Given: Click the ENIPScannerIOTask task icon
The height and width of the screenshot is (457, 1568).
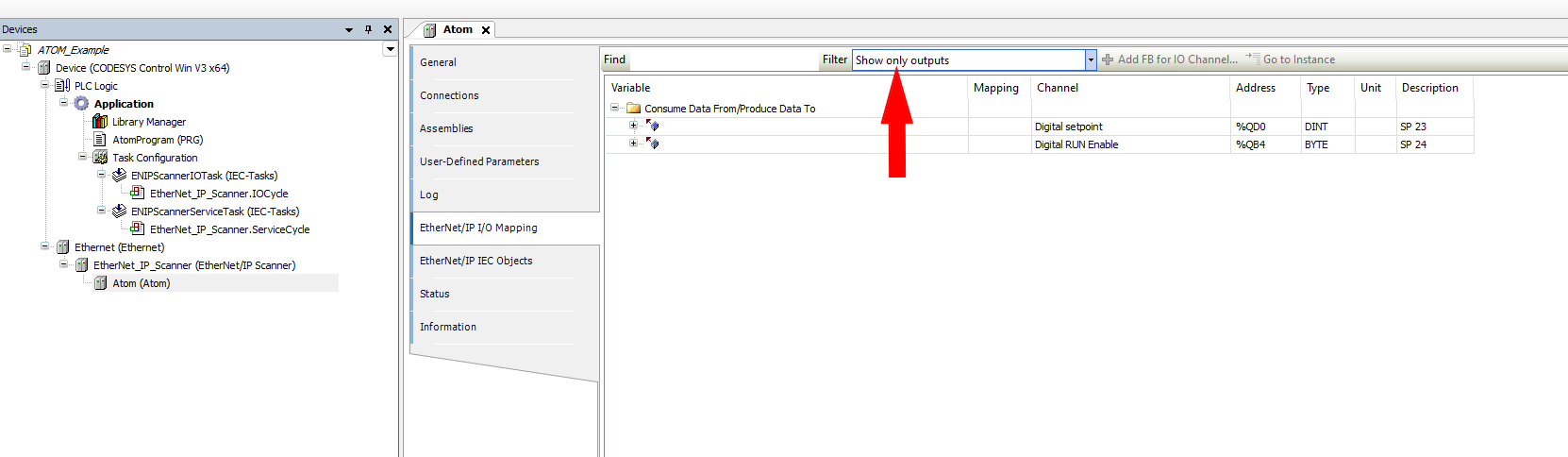Looking at the screenshot, I should click(x=119, y=176).
